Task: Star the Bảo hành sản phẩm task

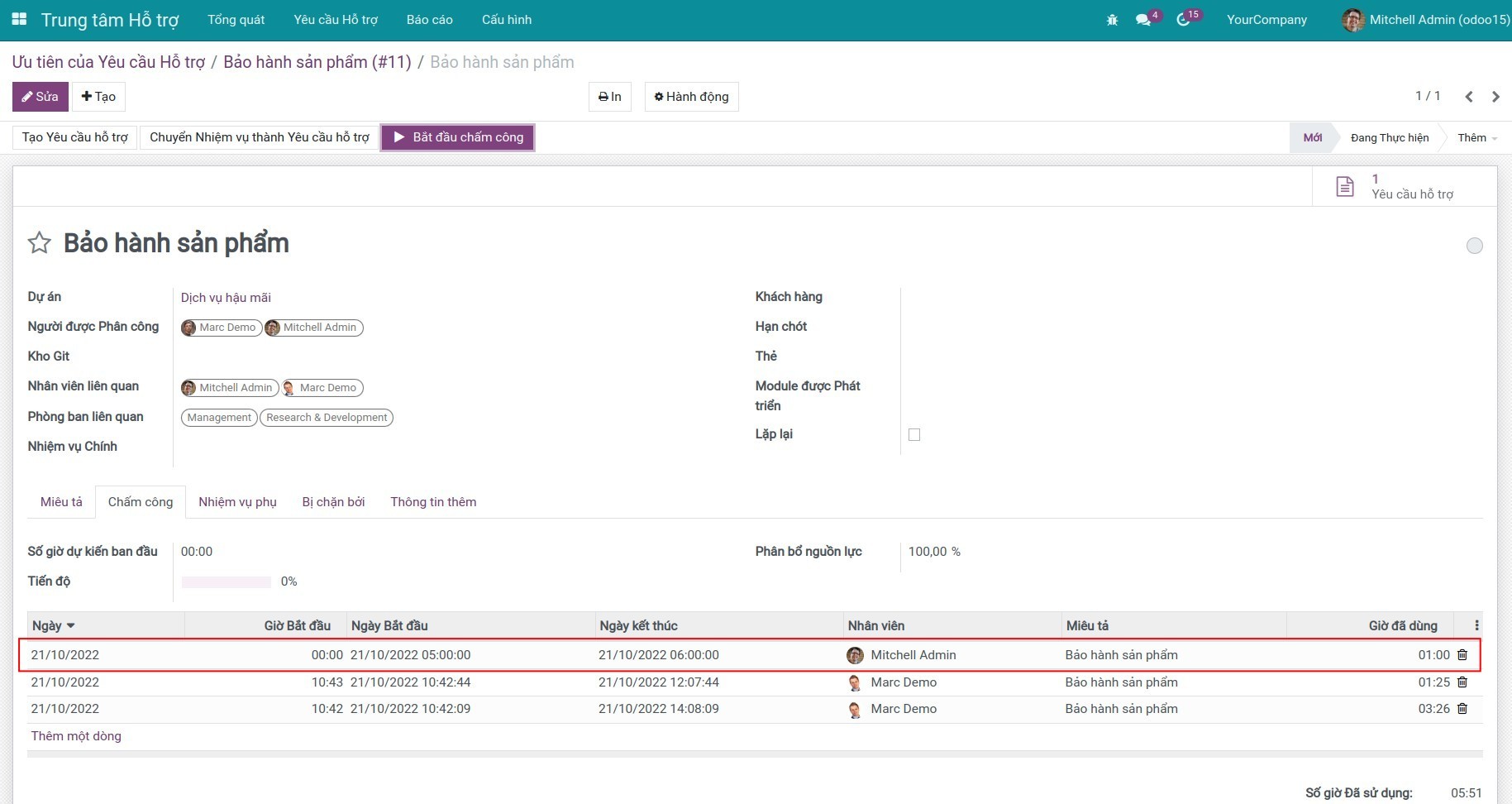Action: 39,243
